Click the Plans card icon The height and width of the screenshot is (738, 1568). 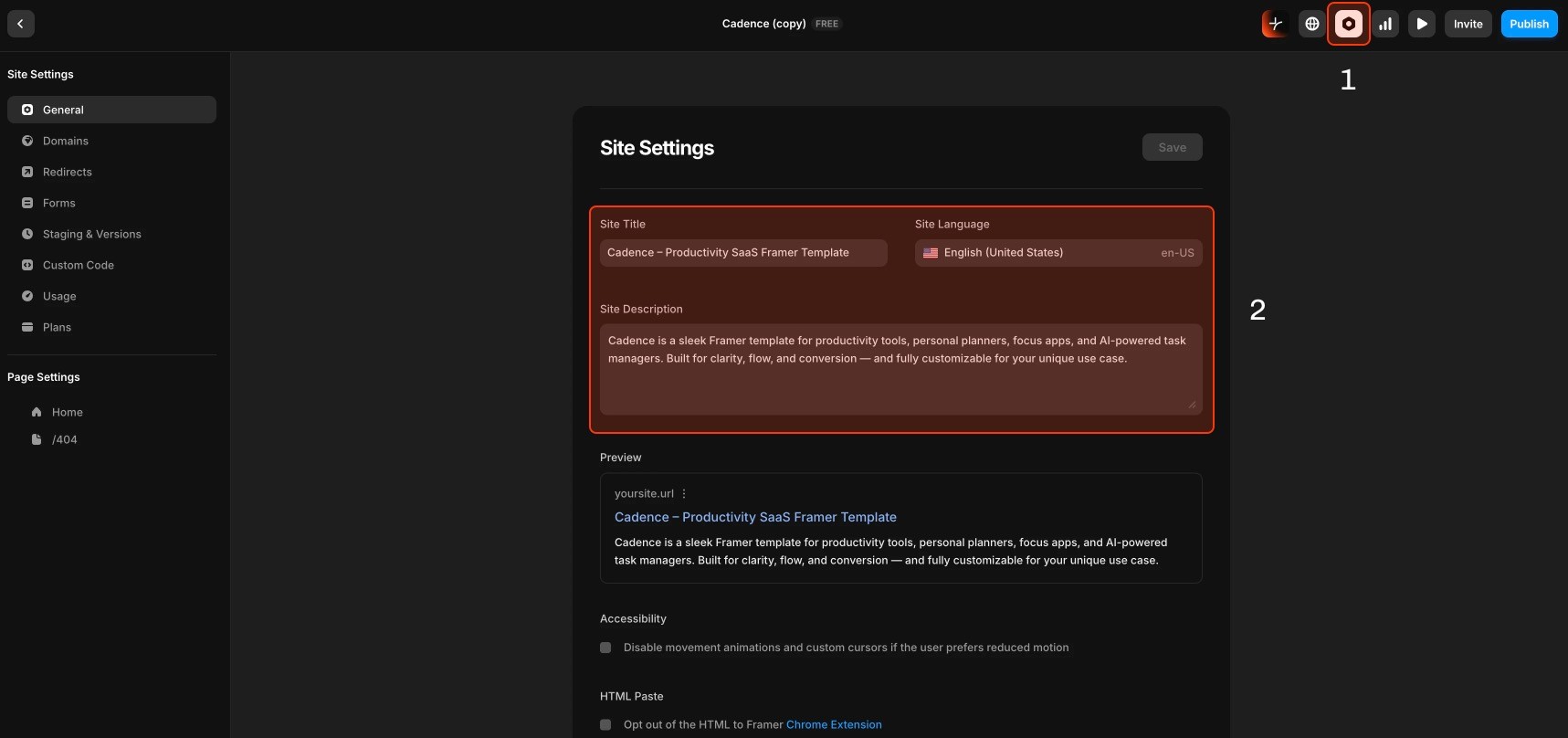(27, 327)
